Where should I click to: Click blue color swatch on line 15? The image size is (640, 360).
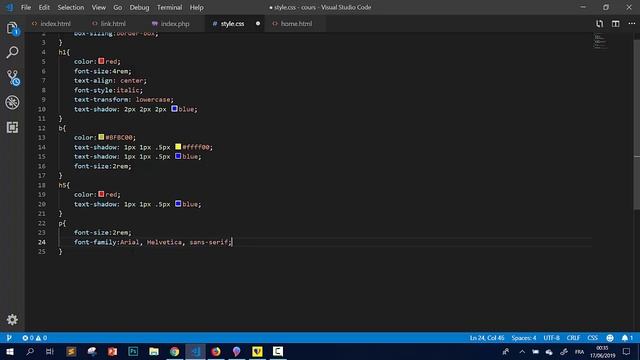click(178, 156)
